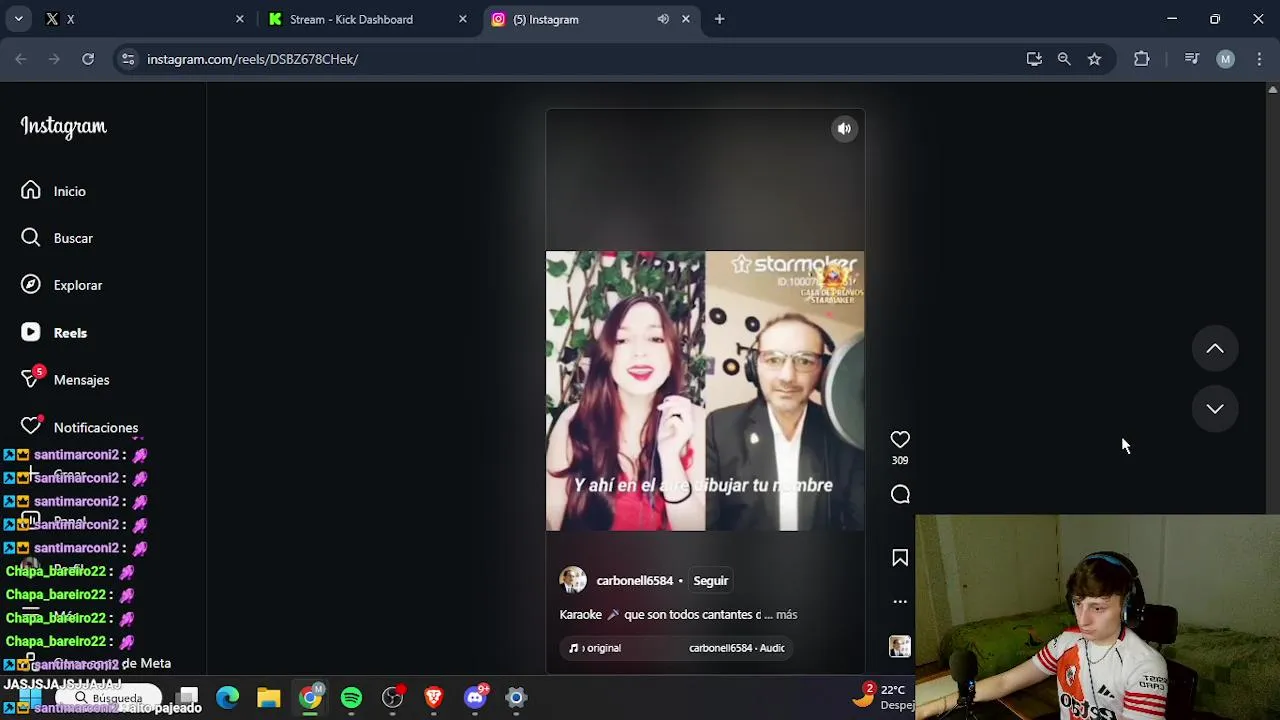This screenshot has width=1280, height=720.
Task: Open a new browser tab
Action: 719,19
